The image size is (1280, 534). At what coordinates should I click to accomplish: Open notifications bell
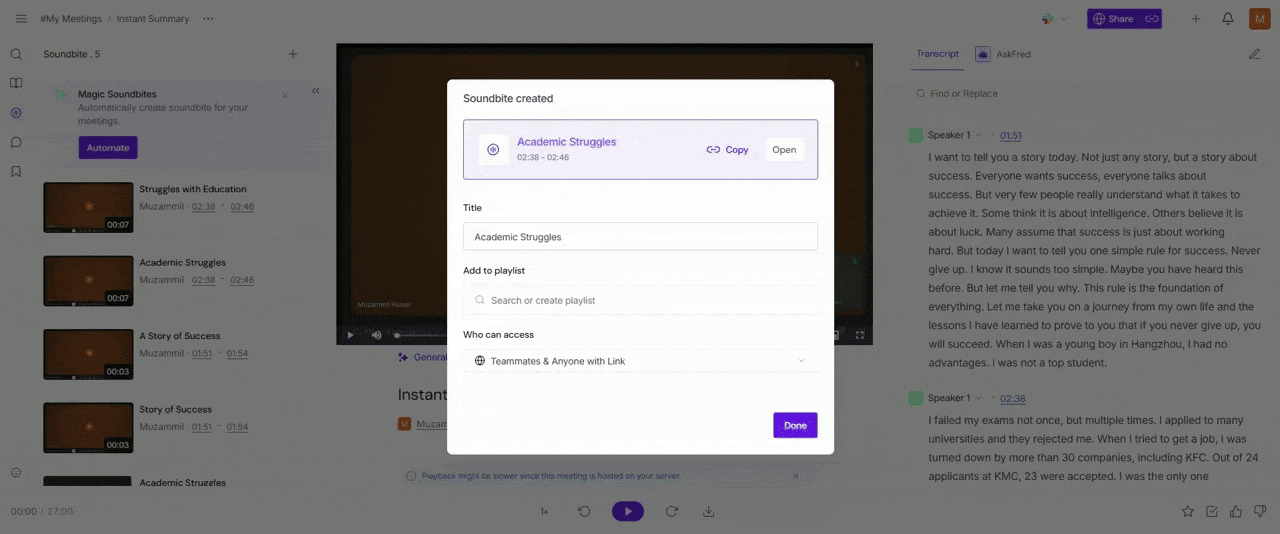tap(1228, 19)
